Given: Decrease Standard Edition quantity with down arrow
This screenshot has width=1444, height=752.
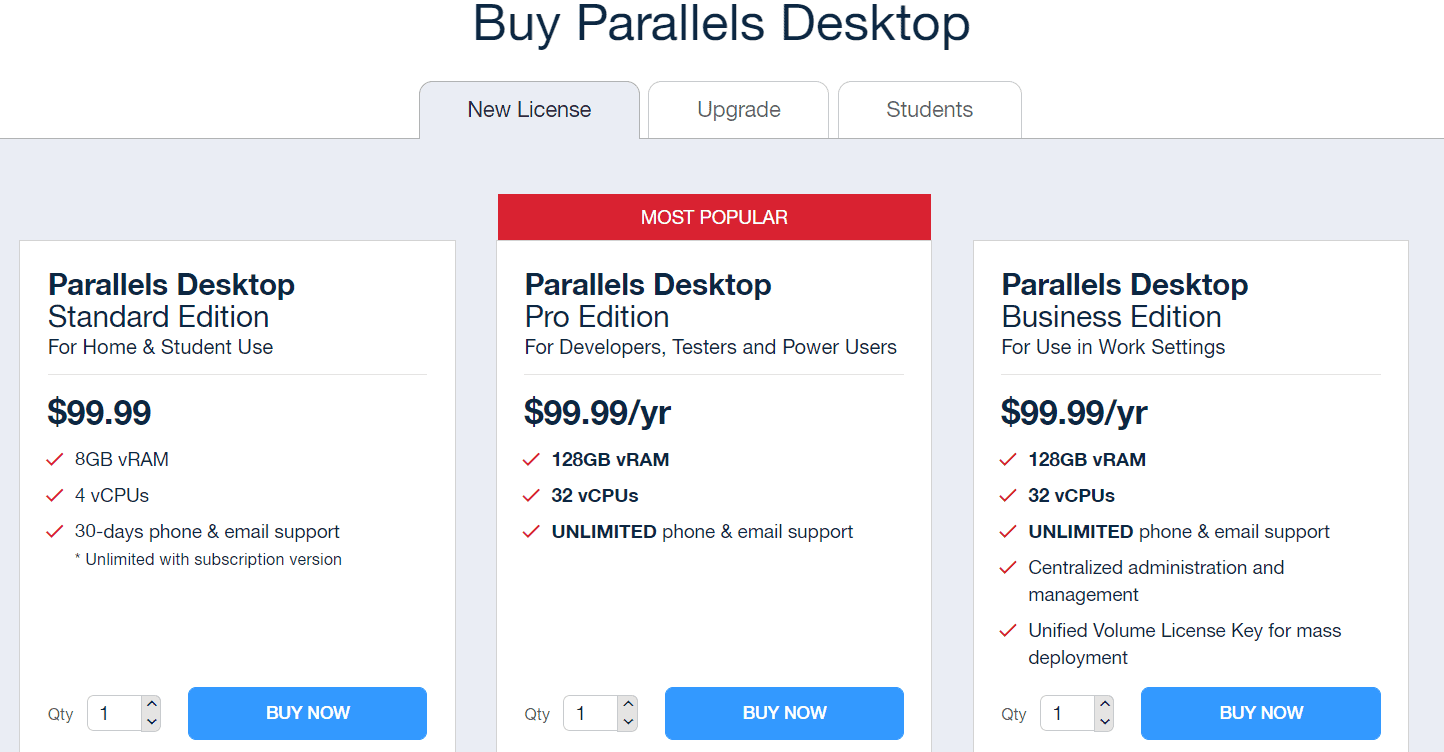Looking at the screenshot, I should point(151,722).
